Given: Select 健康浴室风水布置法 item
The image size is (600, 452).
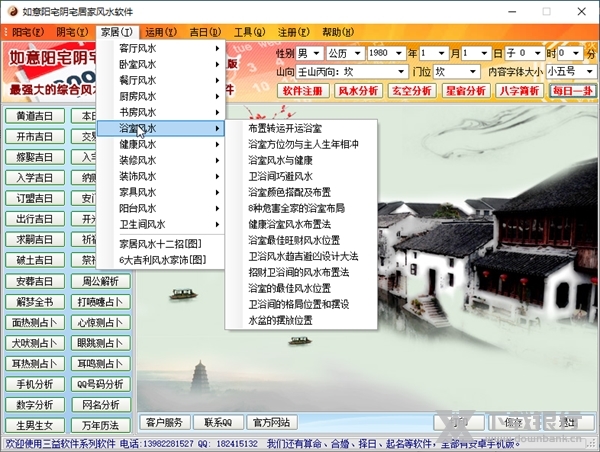Looking at the screenshot, I should pyautogui.click(x=301, y=224).
